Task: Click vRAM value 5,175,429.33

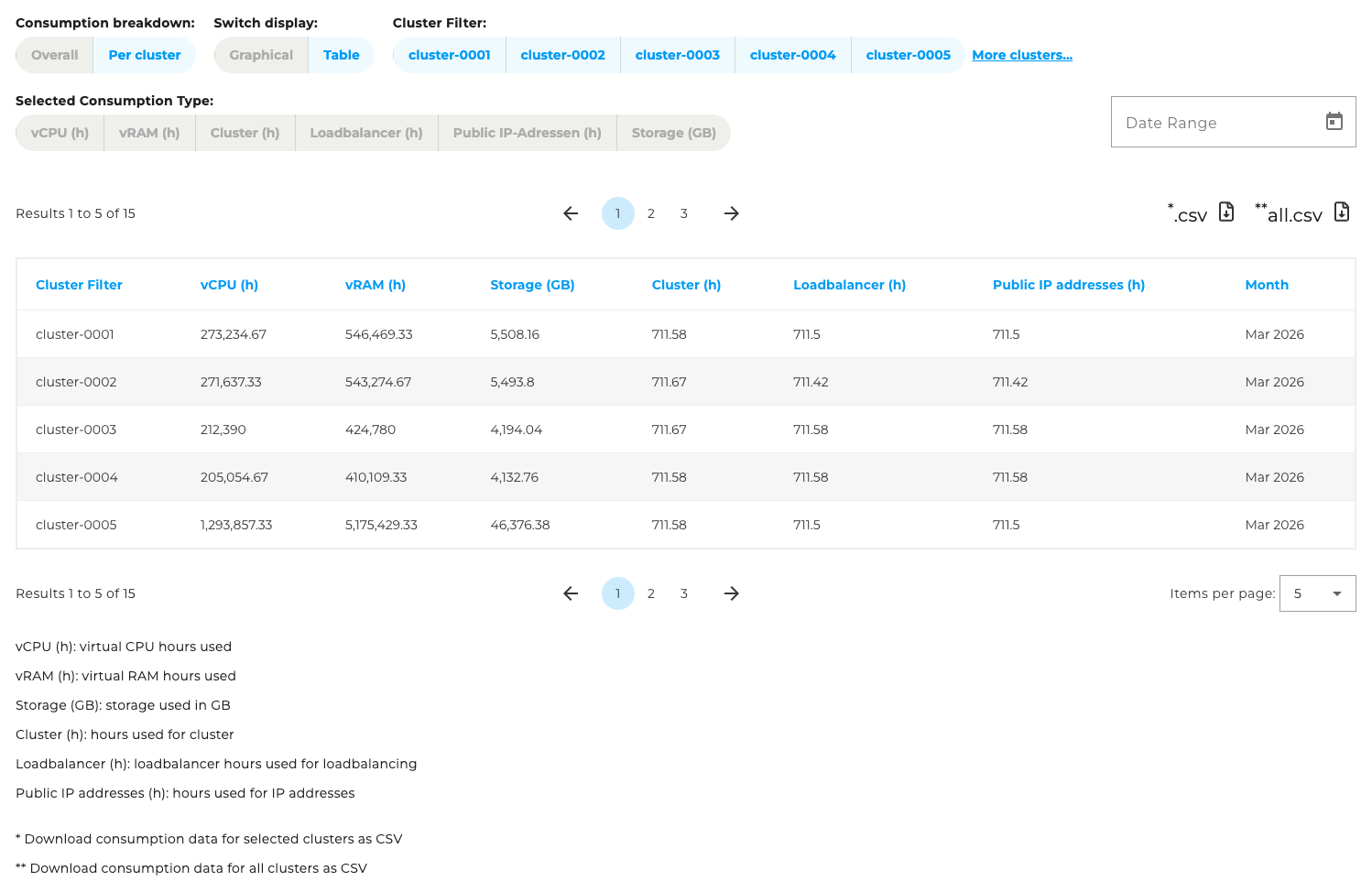Action: (x=381, y=525)
